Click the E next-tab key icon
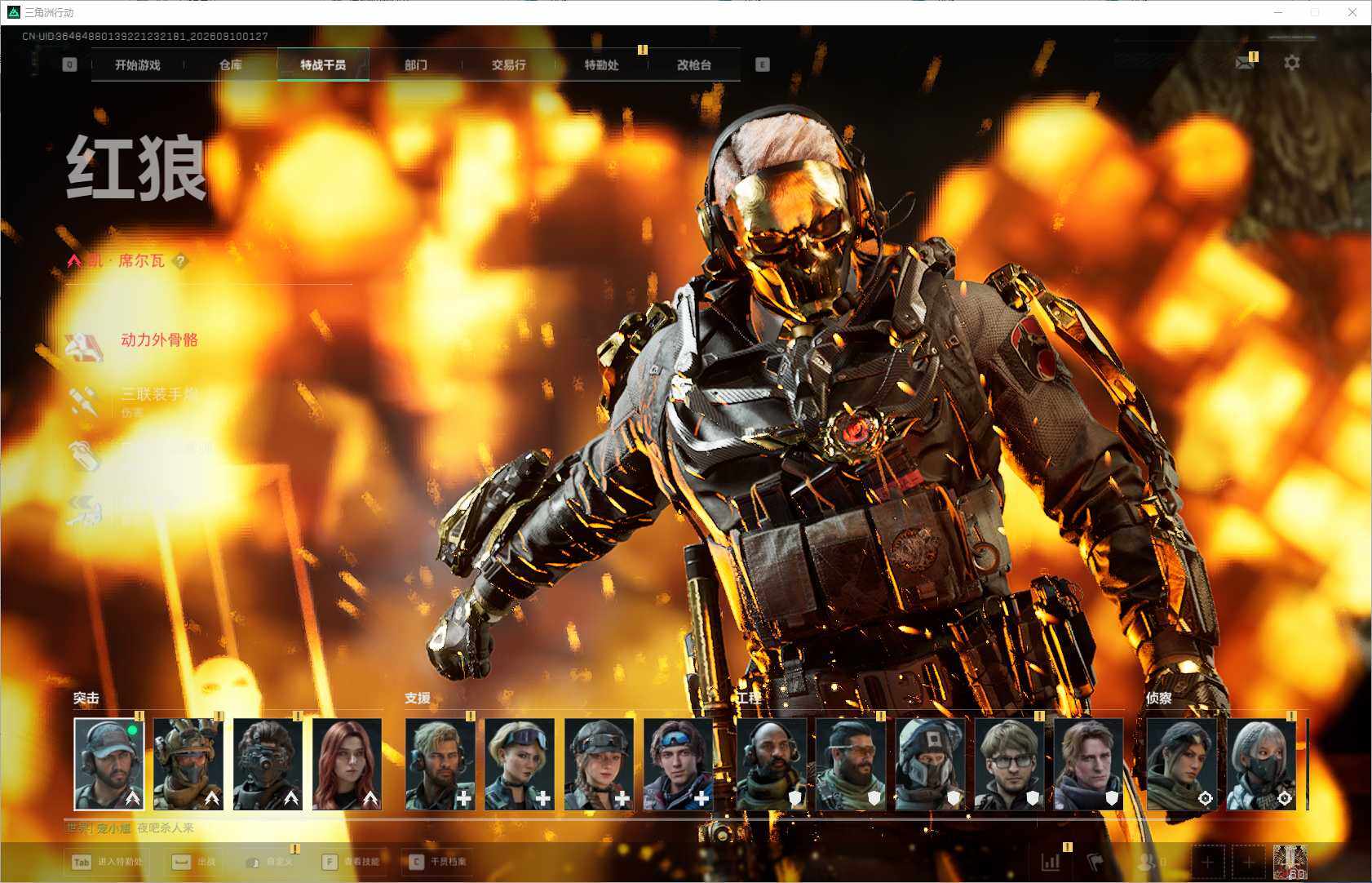Viewport: 1372px width, 883px height. click(x=763, y=64)
